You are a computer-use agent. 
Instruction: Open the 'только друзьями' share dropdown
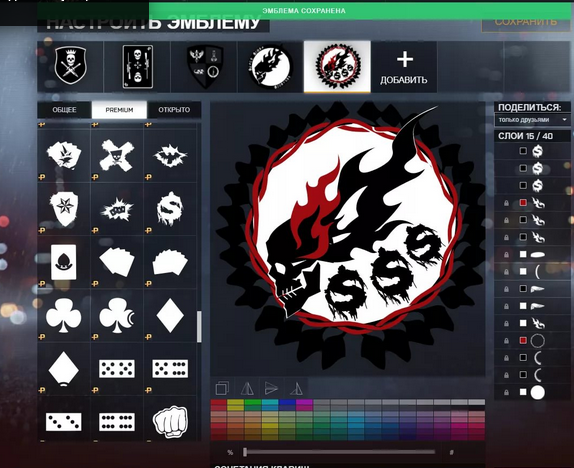(532, 120)
